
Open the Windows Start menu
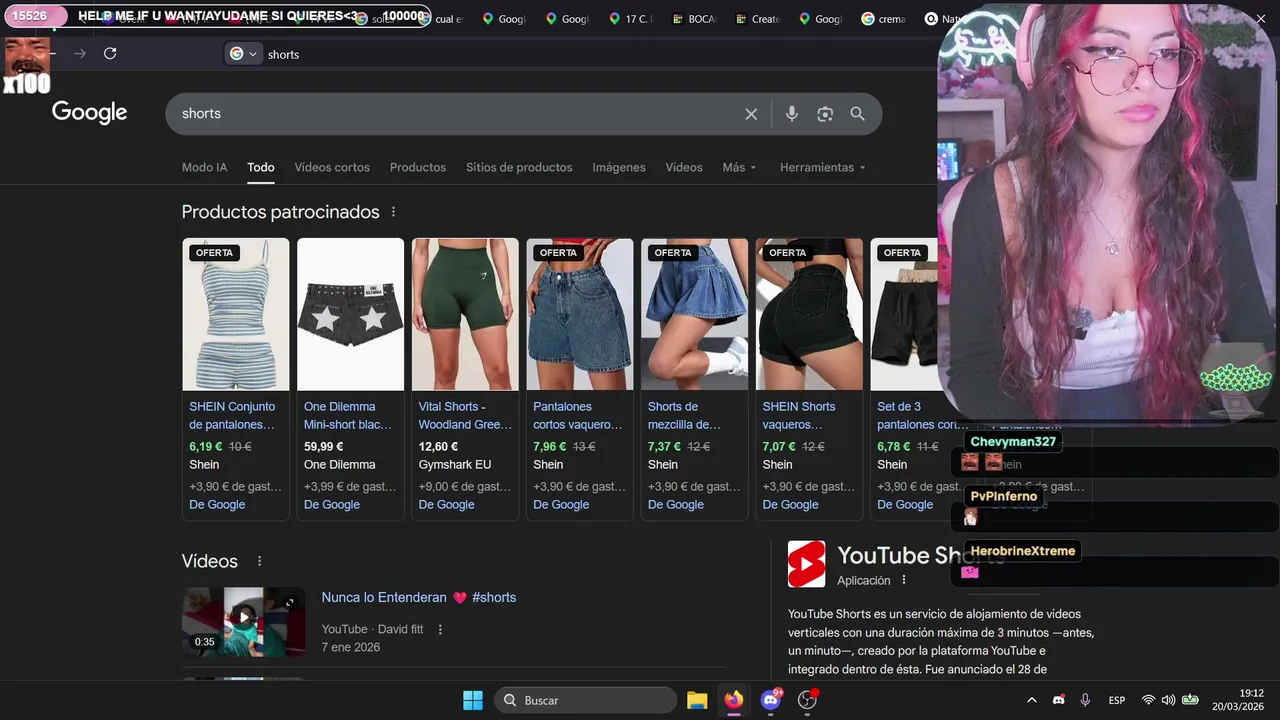tap(473, 700)
